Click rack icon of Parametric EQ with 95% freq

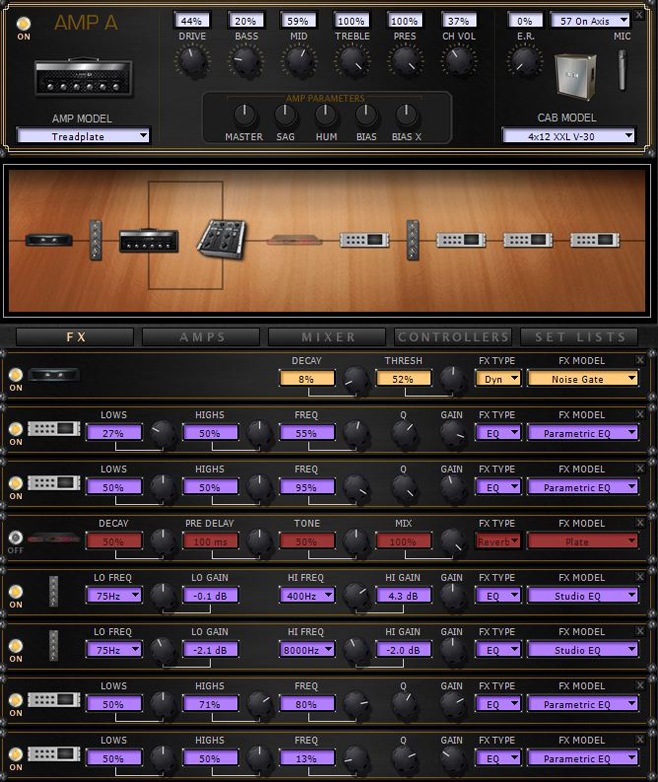point(54,483)
